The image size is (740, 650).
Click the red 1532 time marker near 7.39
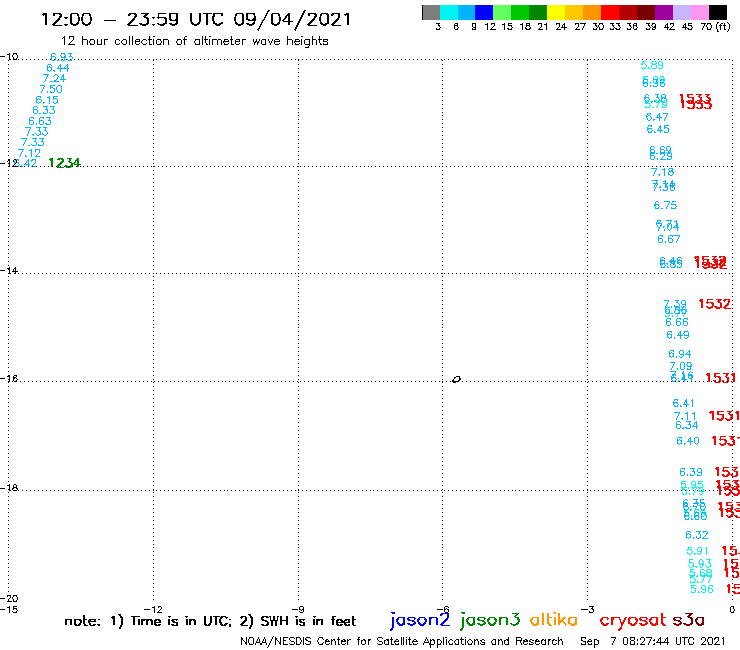(714, 304)
